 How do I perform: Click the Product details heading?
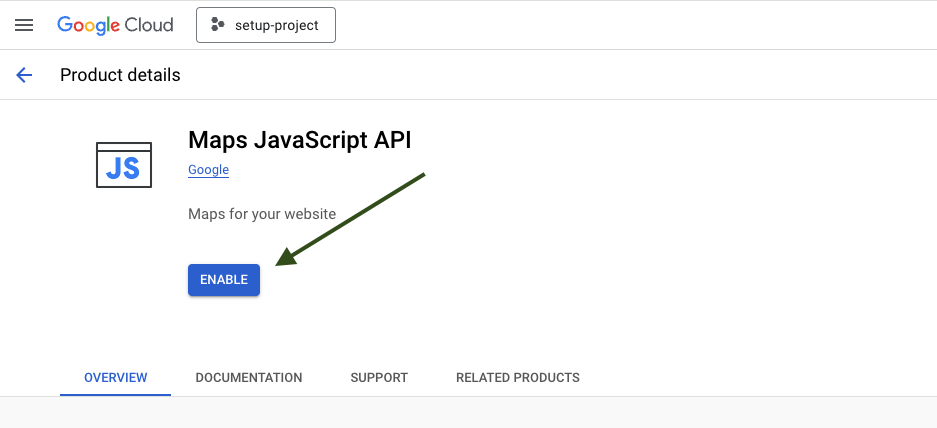120,75
